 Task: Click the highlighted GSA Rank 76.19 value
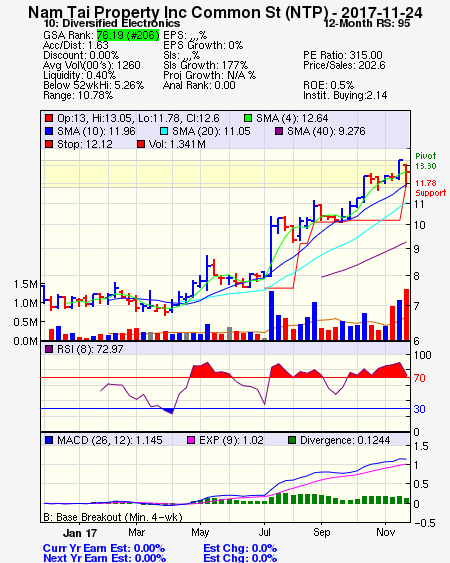pos(128,35)
